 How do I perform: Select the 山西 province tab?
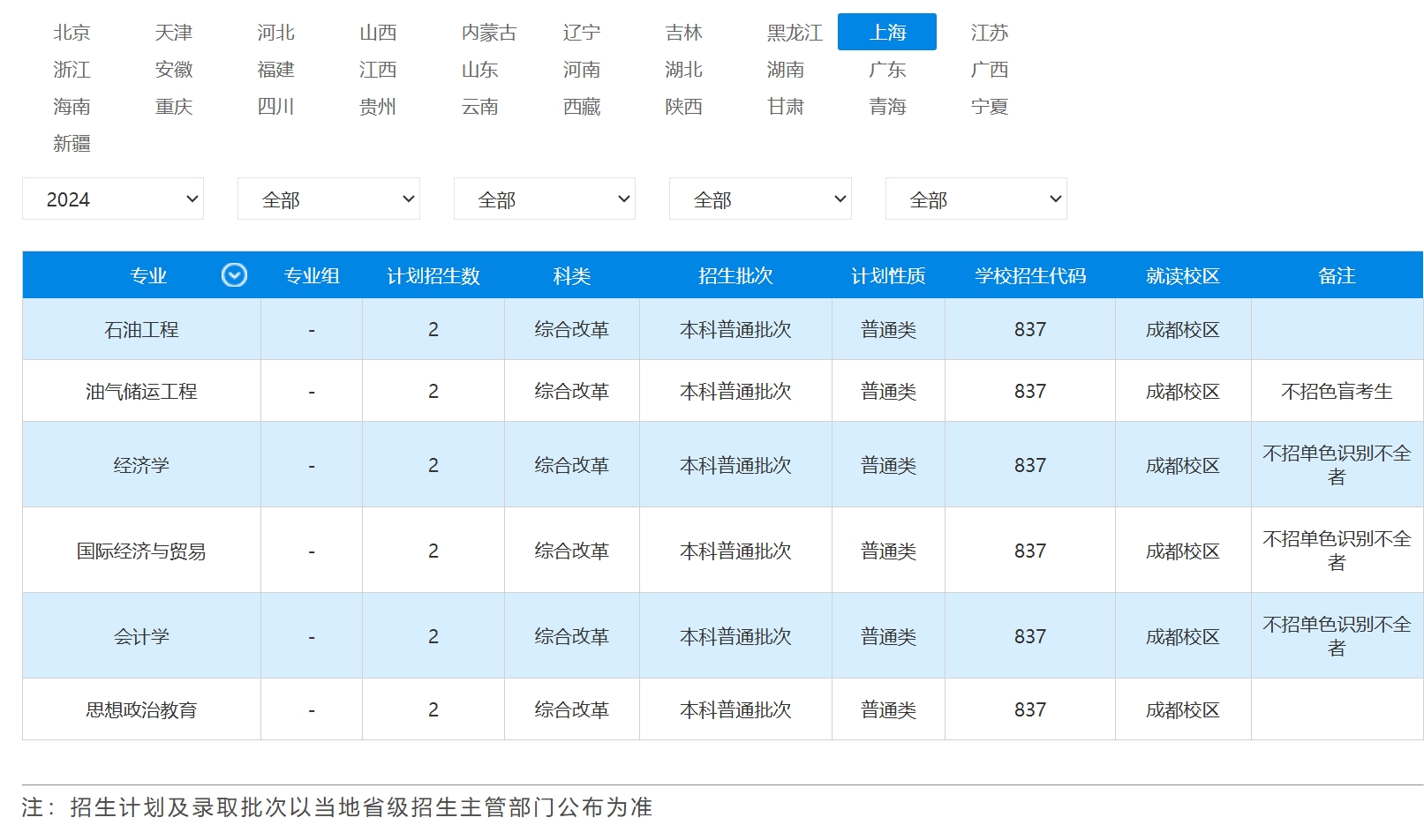click(378, 33)
